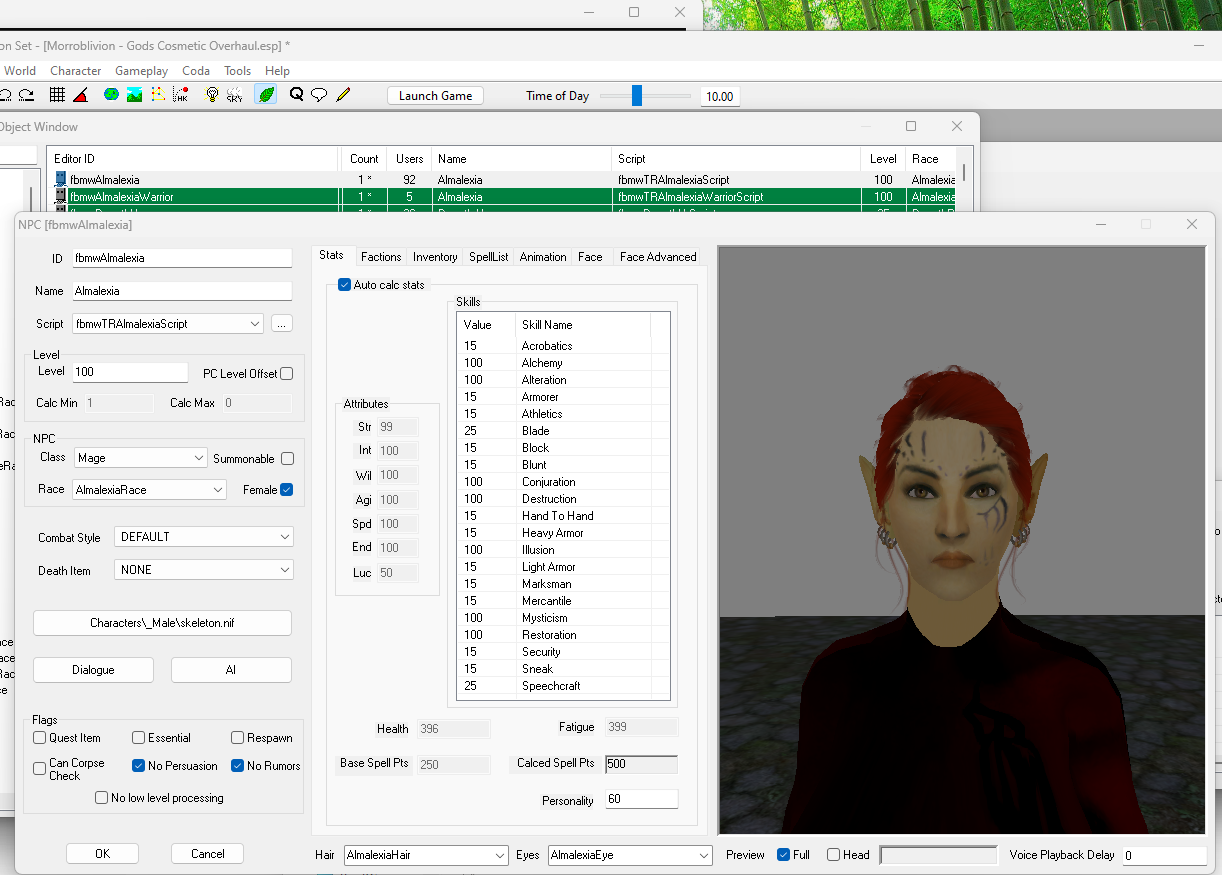Switch to the Factions tab
The height and width of the screenshot is (875, 1222).
[x=381, y=257]
